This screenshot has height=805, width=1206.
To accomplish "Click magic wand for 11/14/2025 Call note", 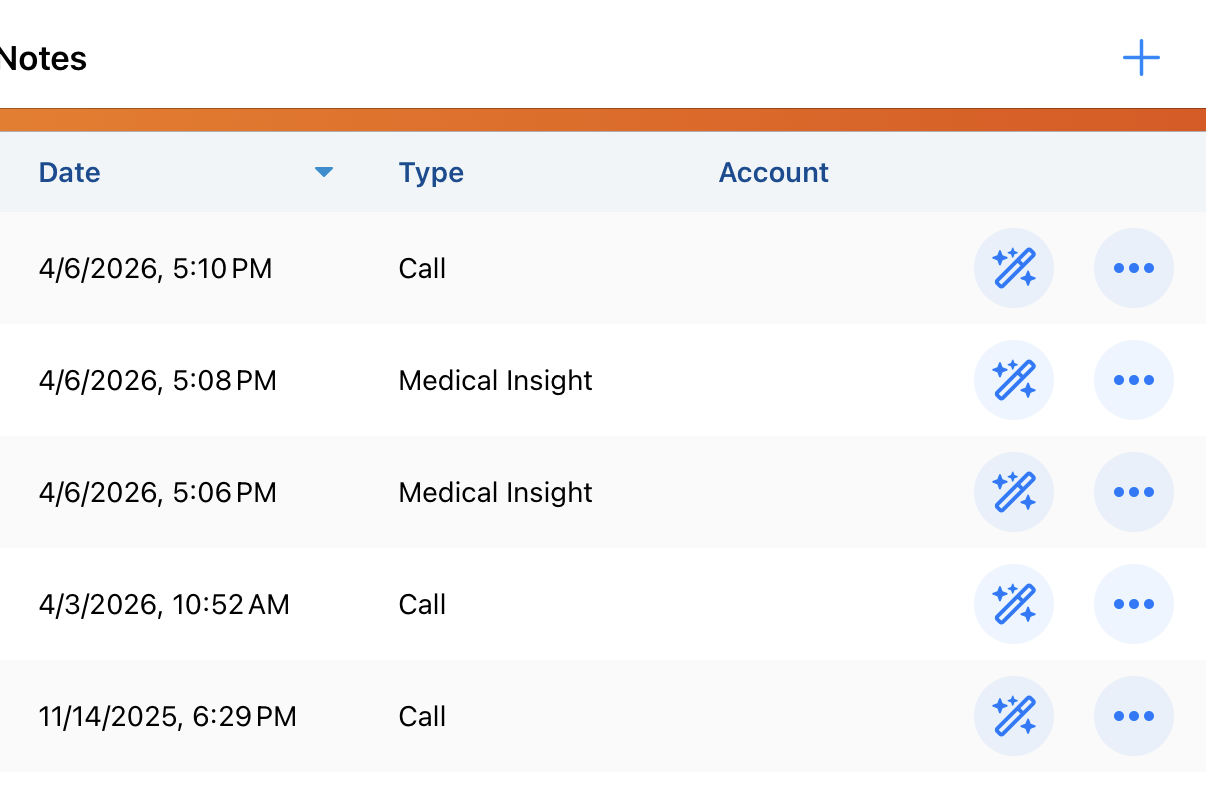I will pyautogui.click(x=1013, y=716).
